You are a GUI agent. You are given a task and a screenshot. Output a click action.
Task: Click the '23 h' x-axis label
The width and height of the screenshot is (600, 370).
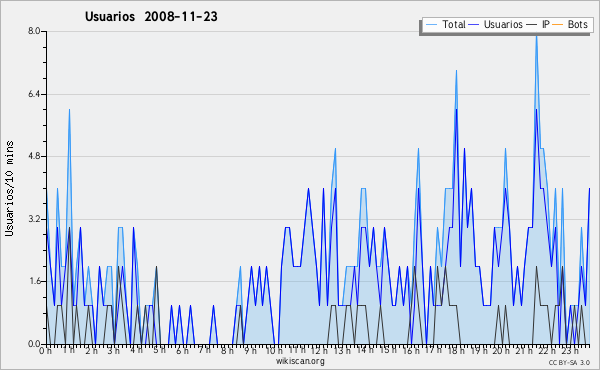[x=570, y=351]
